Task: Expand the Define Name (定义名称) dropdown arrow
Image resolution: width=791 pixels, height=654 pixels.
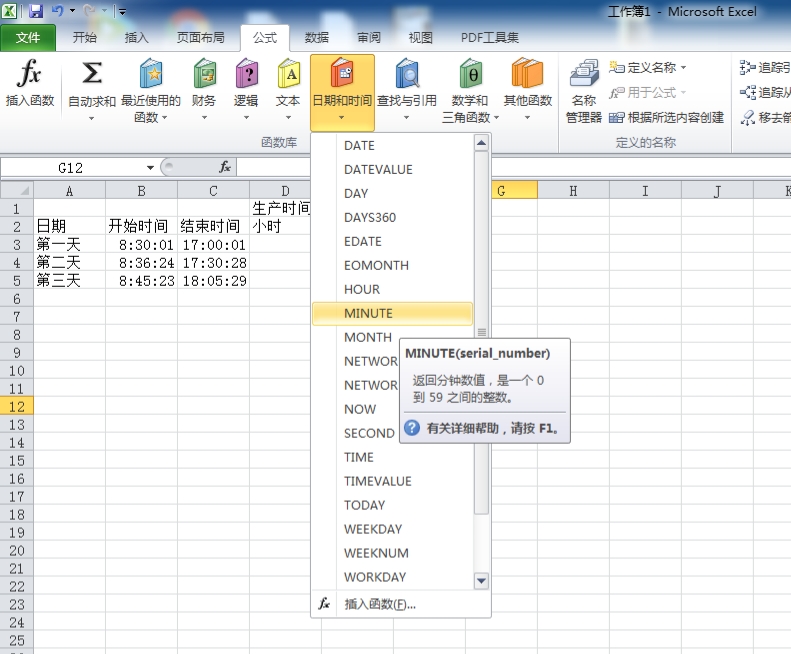Action: pos(684,68)
